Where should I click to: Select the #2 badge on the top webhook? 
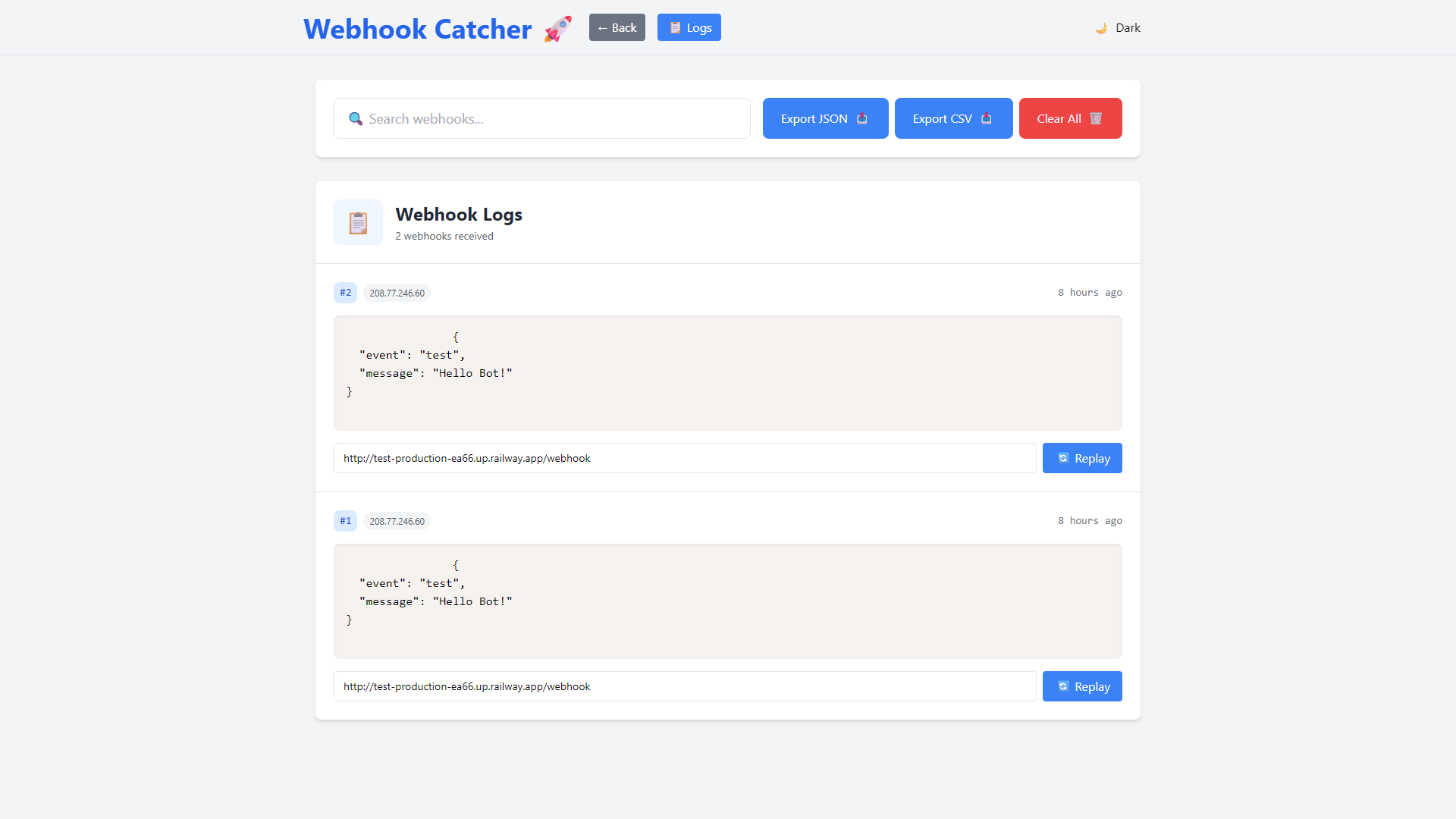pos(345,292)
